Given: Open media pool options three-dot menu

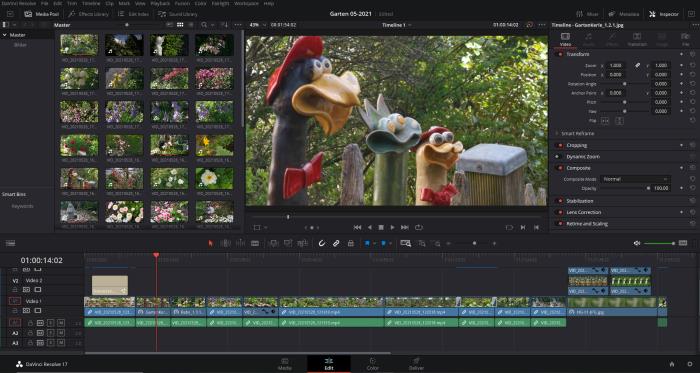Looking at the screenshot, I should click(238, 25).
